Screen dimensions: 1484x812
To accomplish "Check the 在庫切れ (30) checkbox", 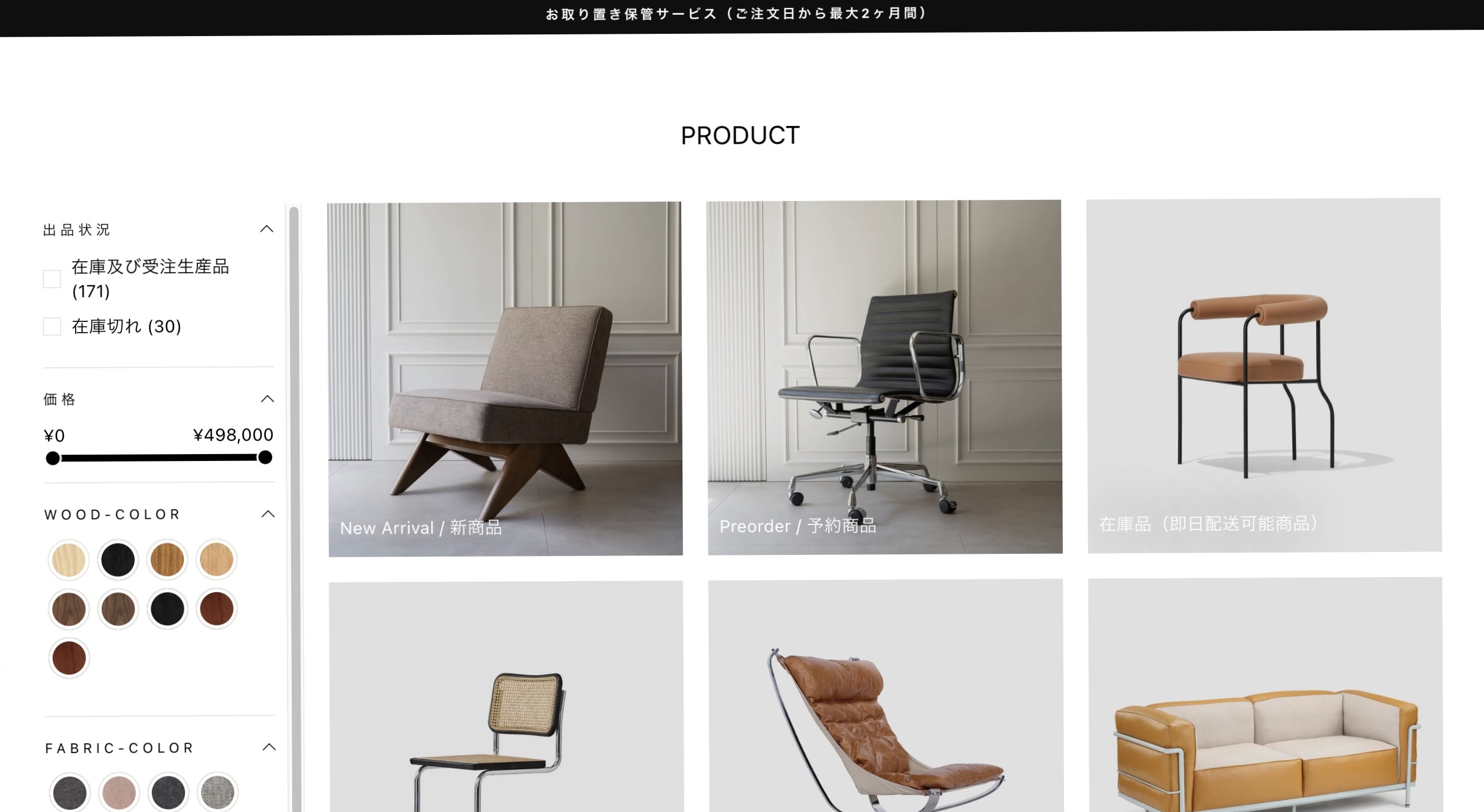I will pyautogui.click(x=52, y=326).
